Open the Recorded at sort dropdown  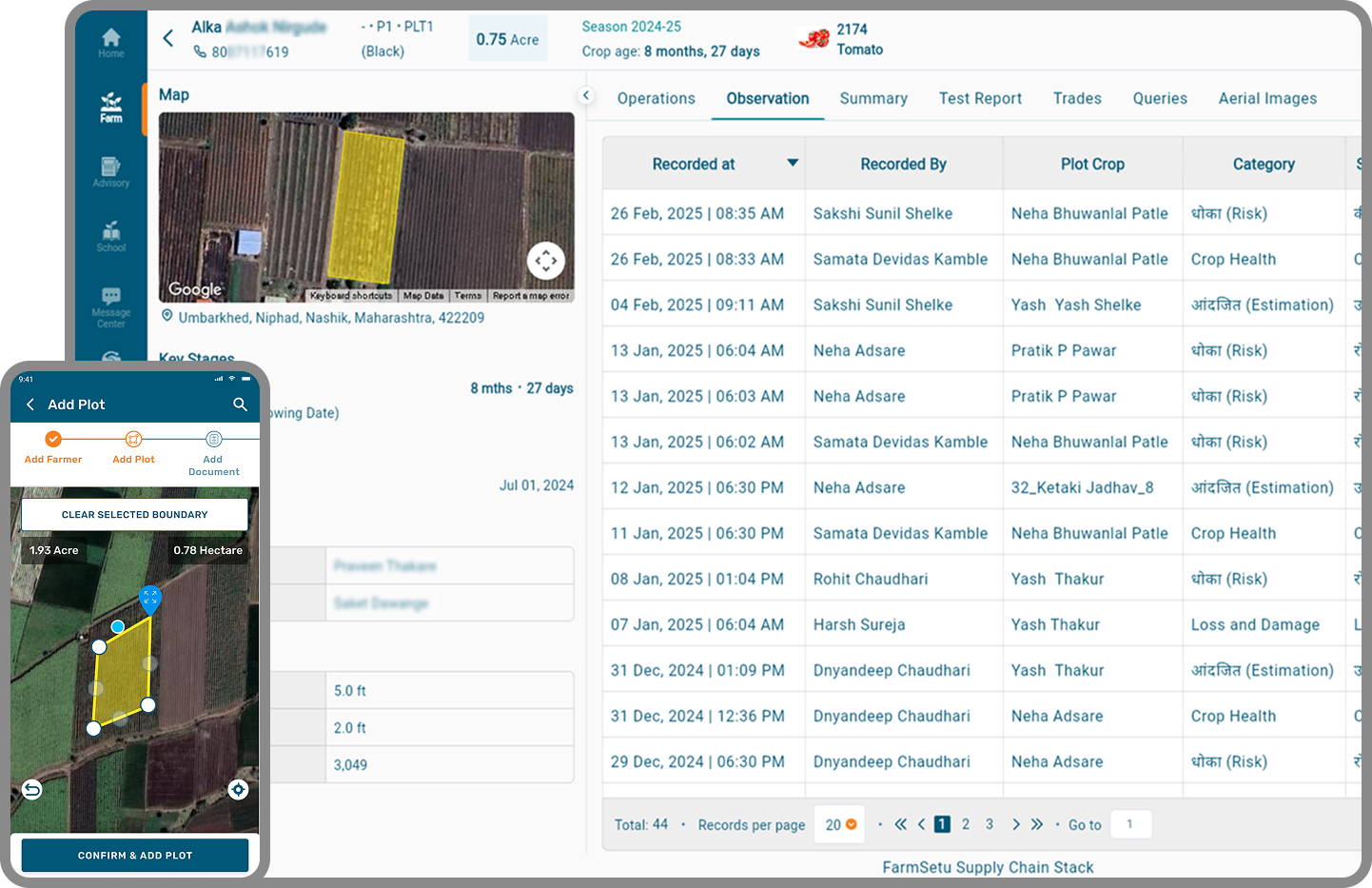pyautogui.click(x=793, y=163)
